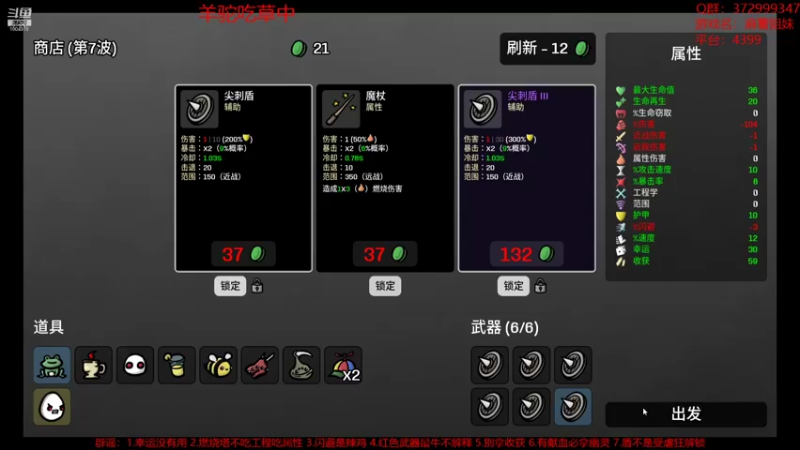
Task: Click the 收获 value 59
Action: tap(753, 261)
